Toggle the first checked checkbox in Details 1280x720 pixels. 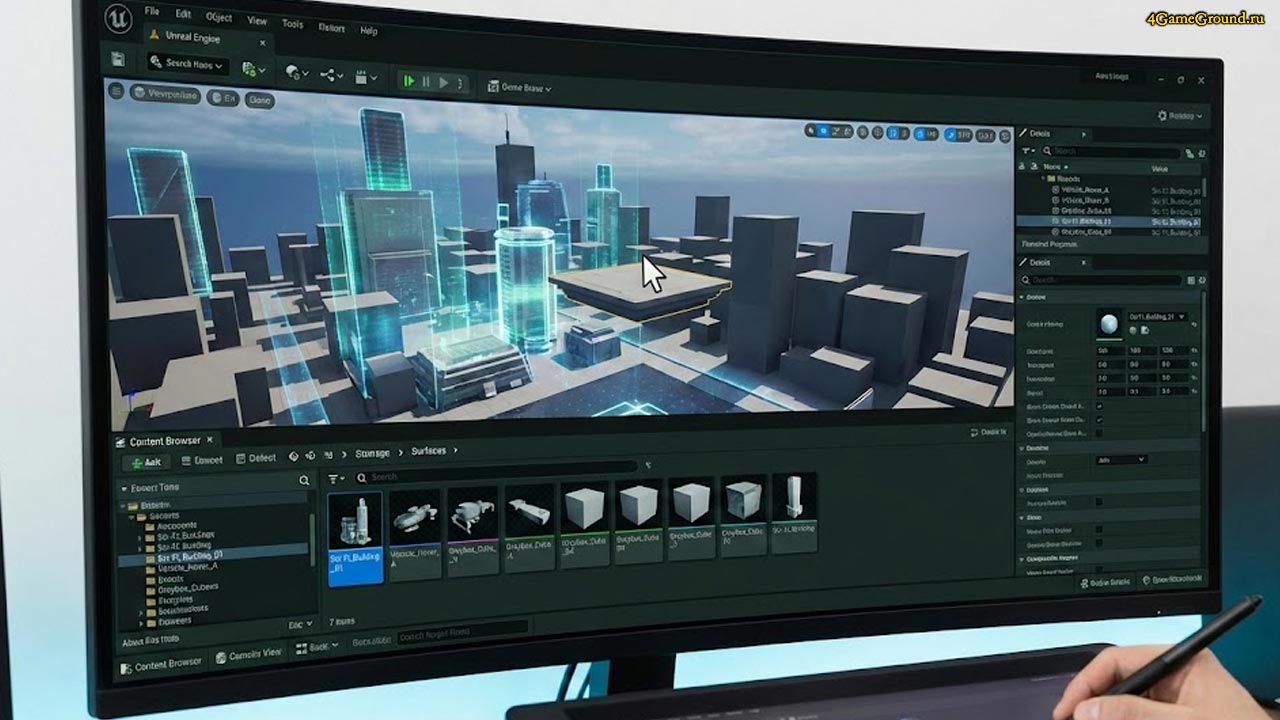pos(1100,407)
